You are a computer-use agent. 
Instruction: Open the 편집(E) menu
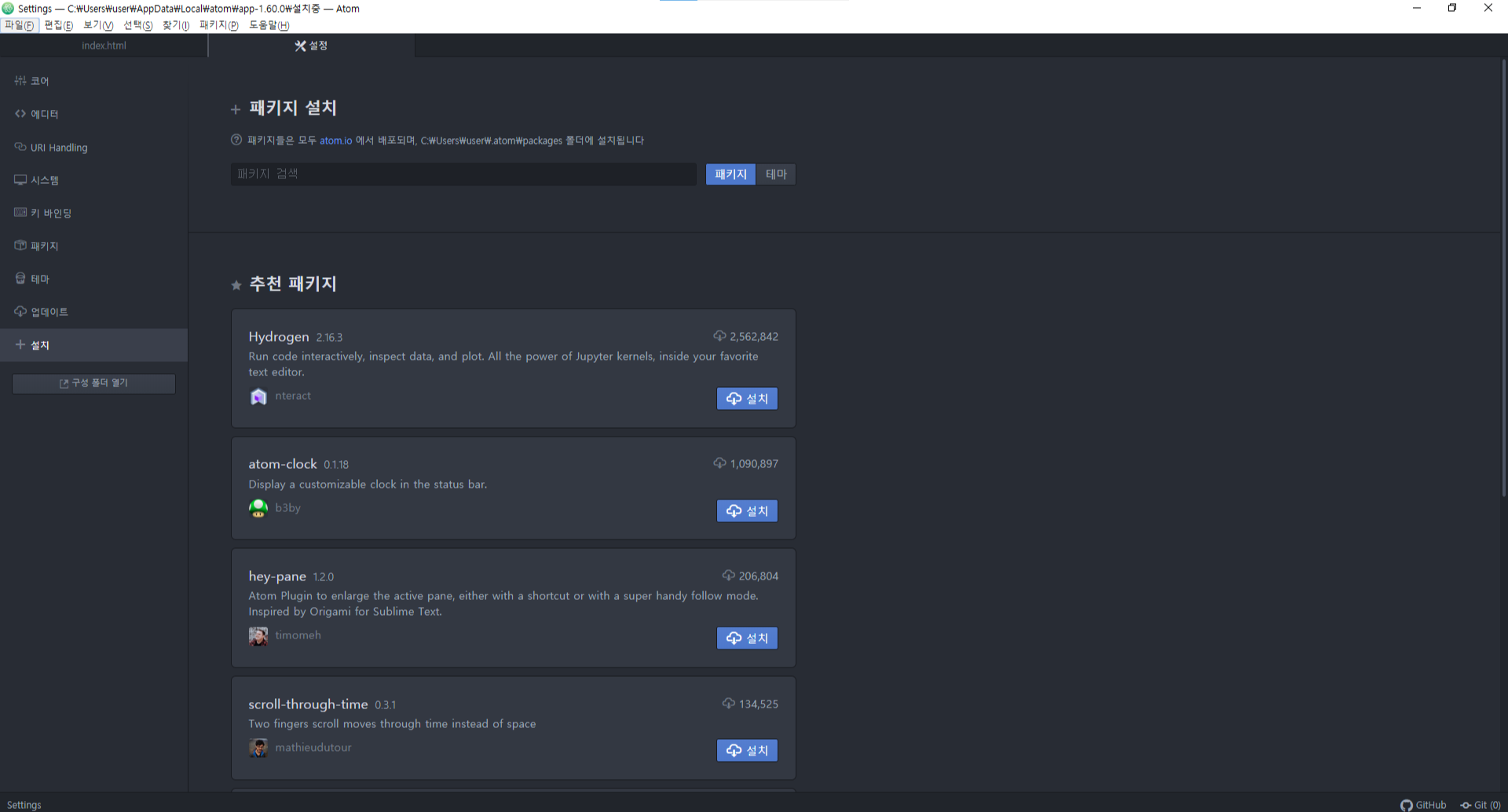tap(59, 25)
